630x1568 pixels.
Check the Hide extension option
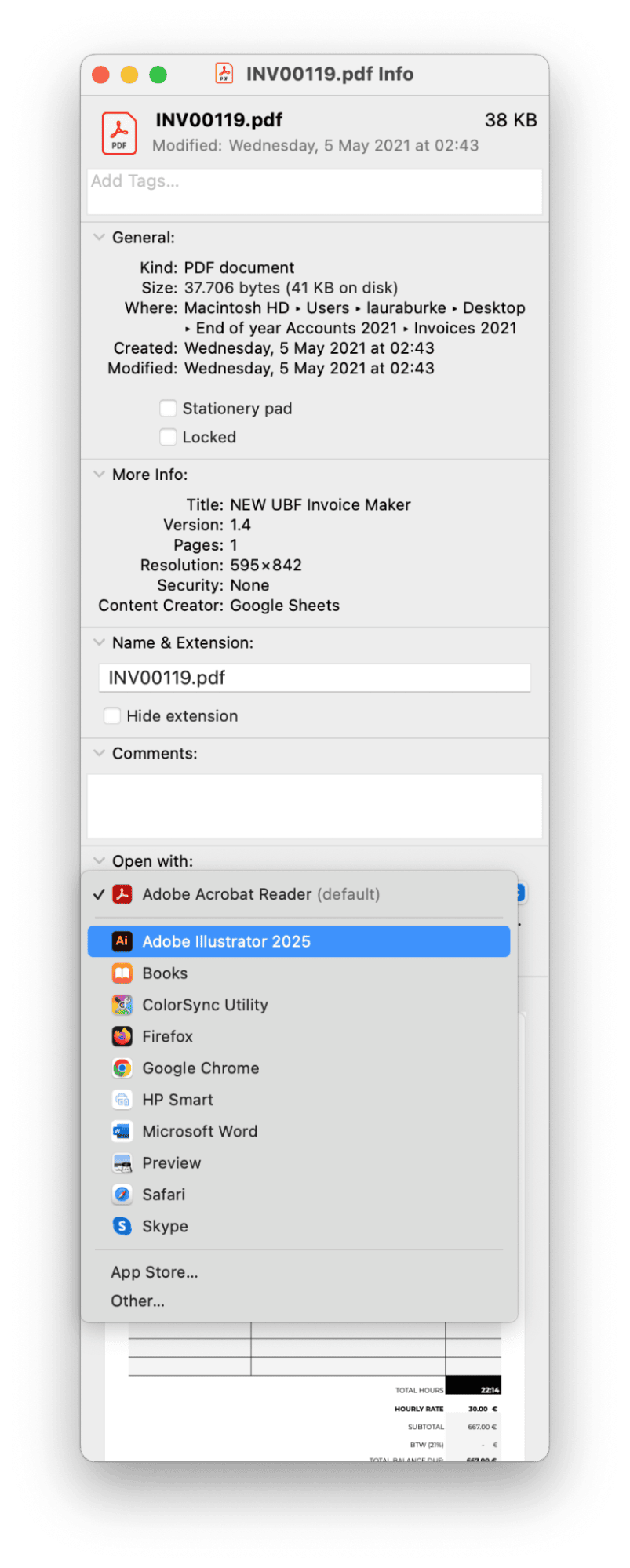tap(112, 716)
